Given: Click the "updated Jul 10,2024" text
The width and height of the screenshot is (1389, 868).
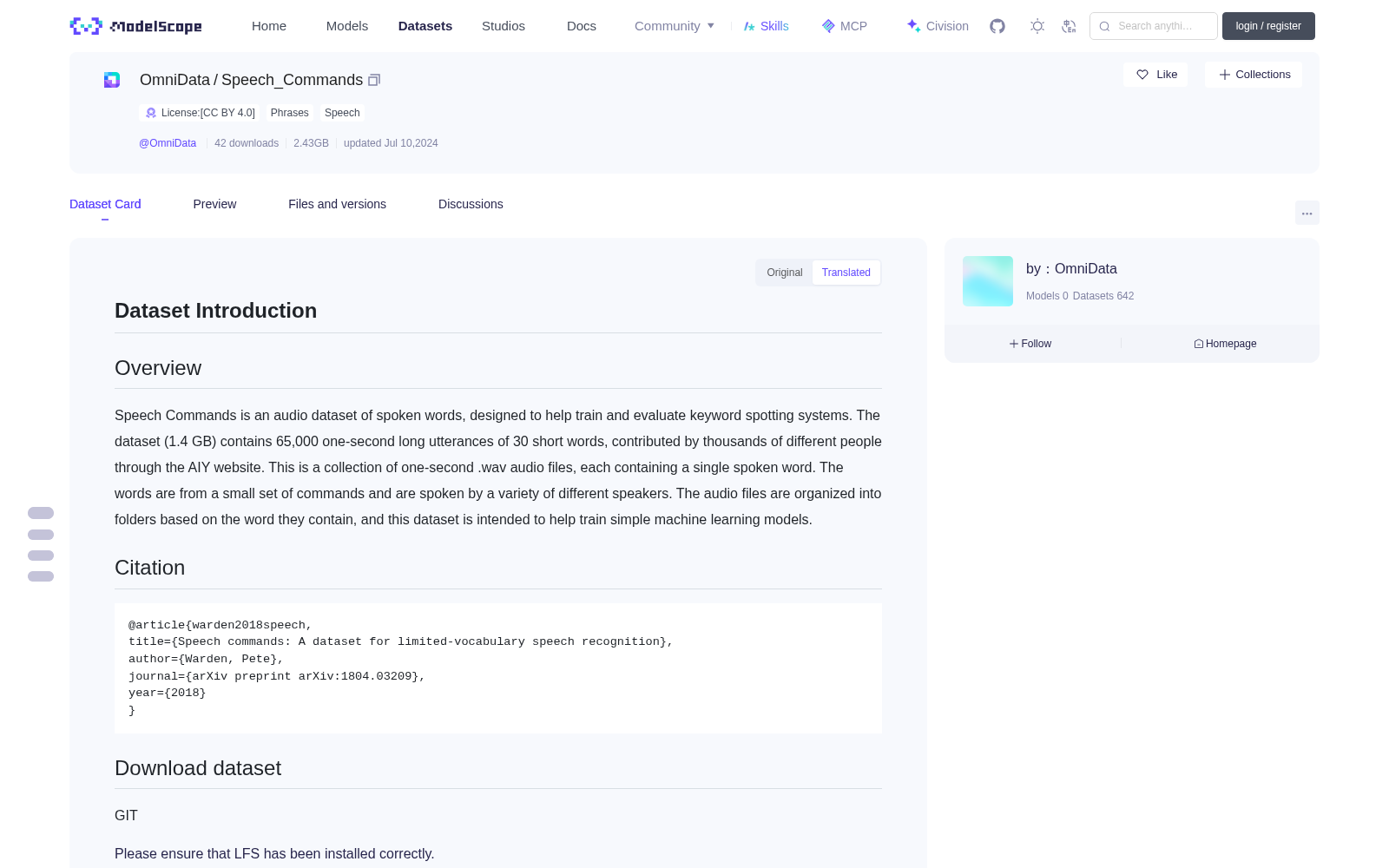Looking at the screenshot, I should pyautogui.click(x=391, y=143).
